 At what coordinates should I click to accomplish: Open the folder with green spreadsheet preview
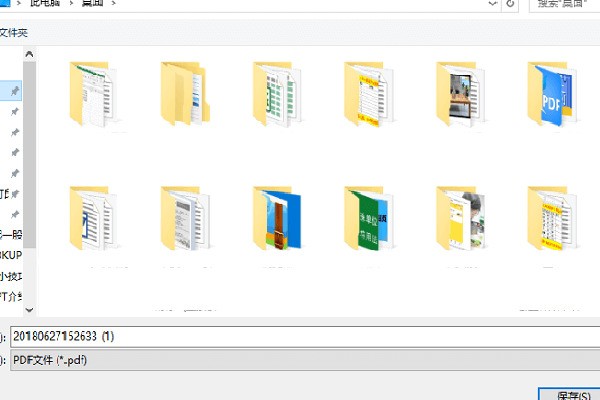277,95
